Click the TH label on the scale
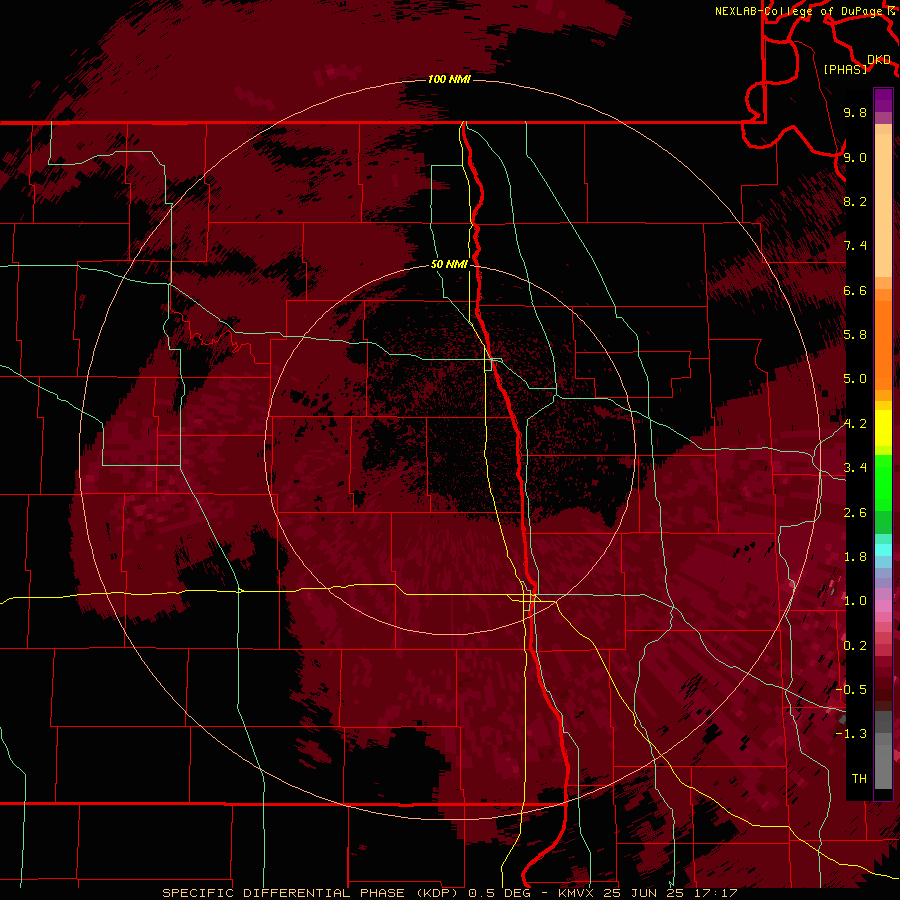The height and width of the screenshot is (900, 900). 859,779
